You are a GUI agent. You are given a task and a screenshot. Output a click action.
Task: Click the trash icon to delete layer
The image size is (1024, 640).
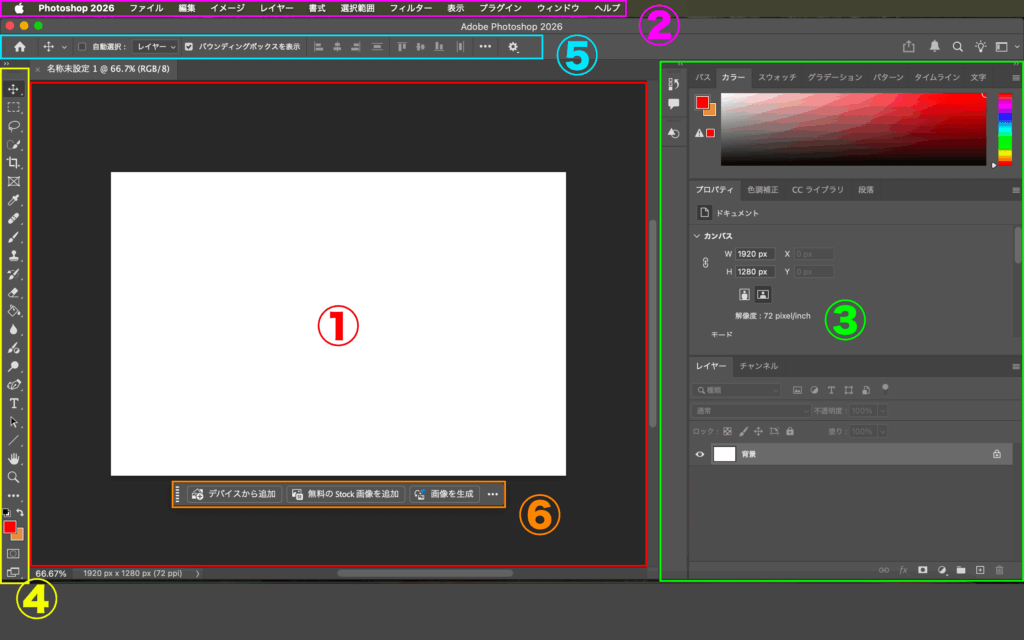point(999,570)
